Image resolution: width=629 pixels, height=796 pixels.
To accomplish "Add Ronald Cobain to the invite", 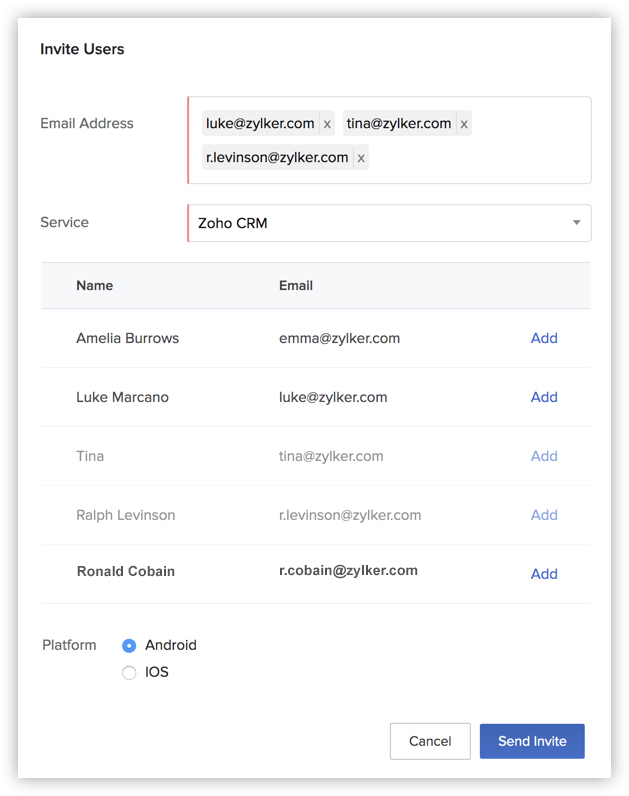I will click(x=544, y=574).
